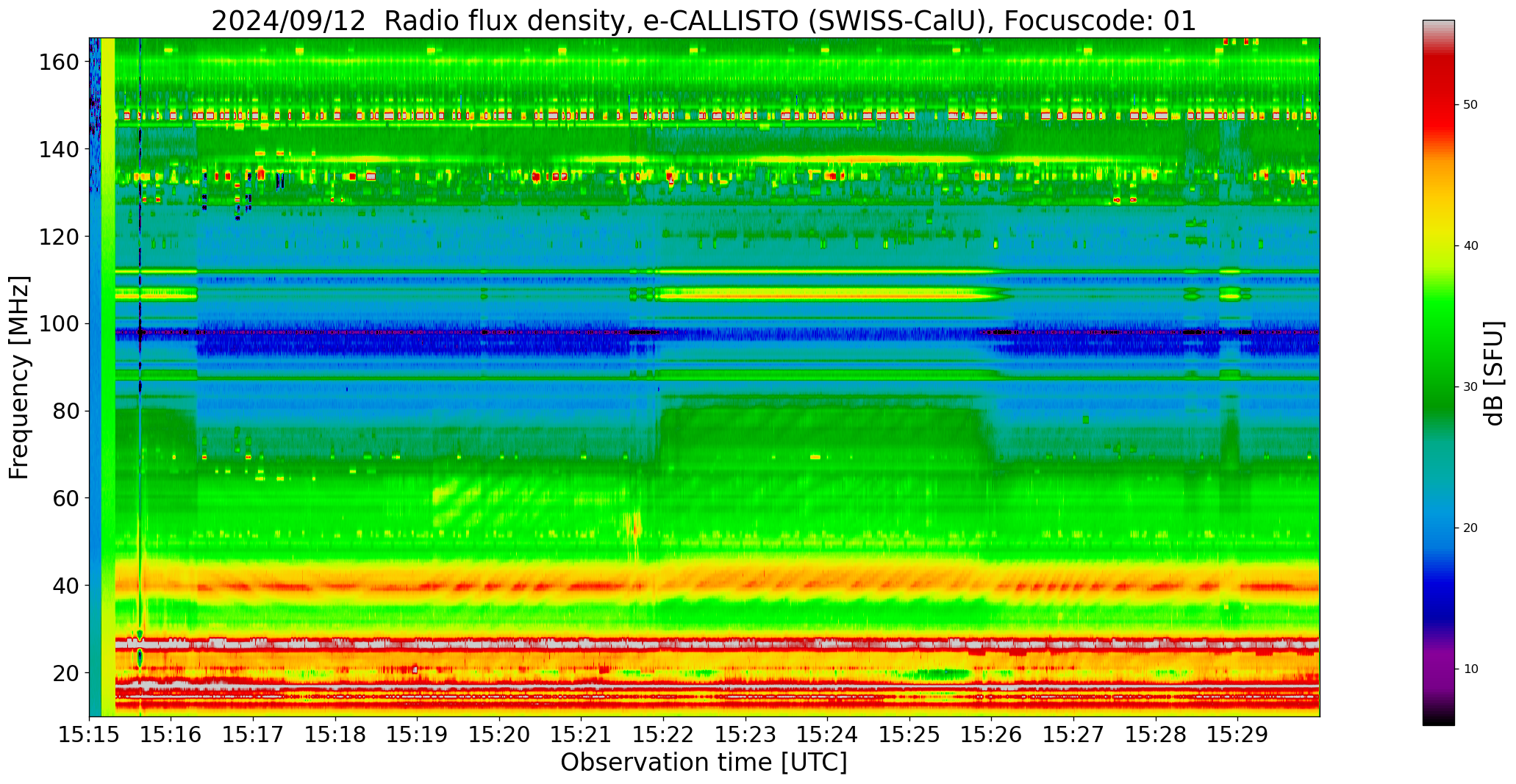Click the 20 frequency tick label

pyautogui.click(x=65, y=673)
